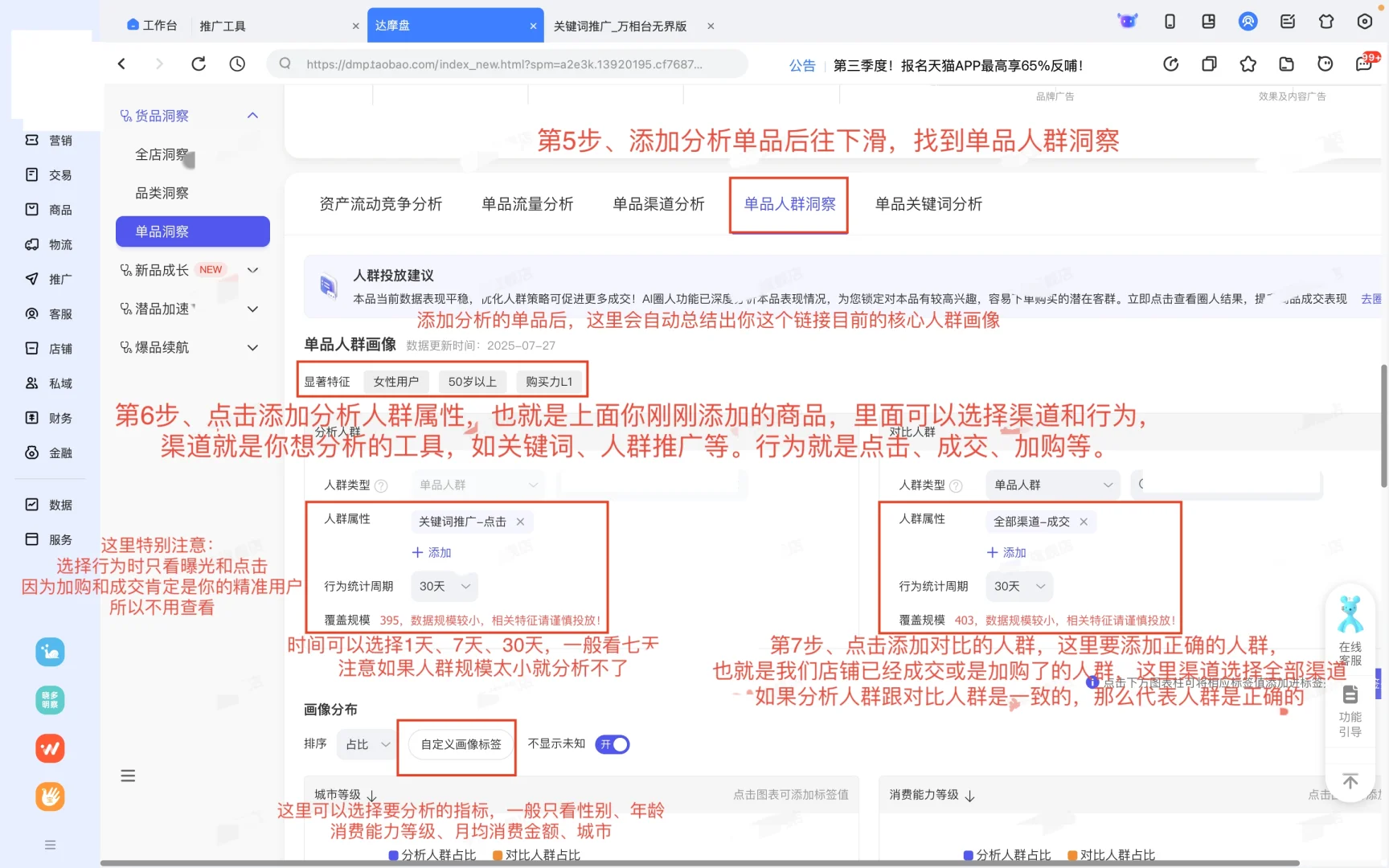Screen dimensions: 1389x868
Task: Expand the 行为统计周期 30天 dropdown
Action: click(444, 586)
